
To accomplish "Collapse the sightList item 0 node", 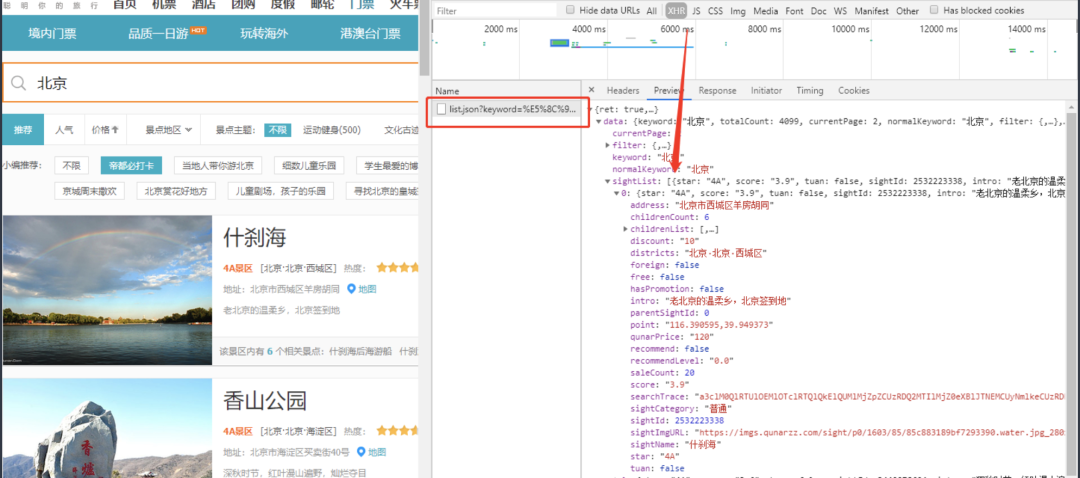I will (x=616, y=194).
